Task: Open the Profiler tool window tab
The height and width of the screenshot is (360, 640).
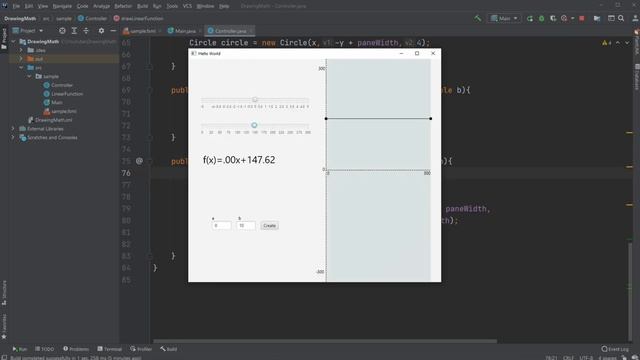Action: pyautogui.click(x=141, y=349)
